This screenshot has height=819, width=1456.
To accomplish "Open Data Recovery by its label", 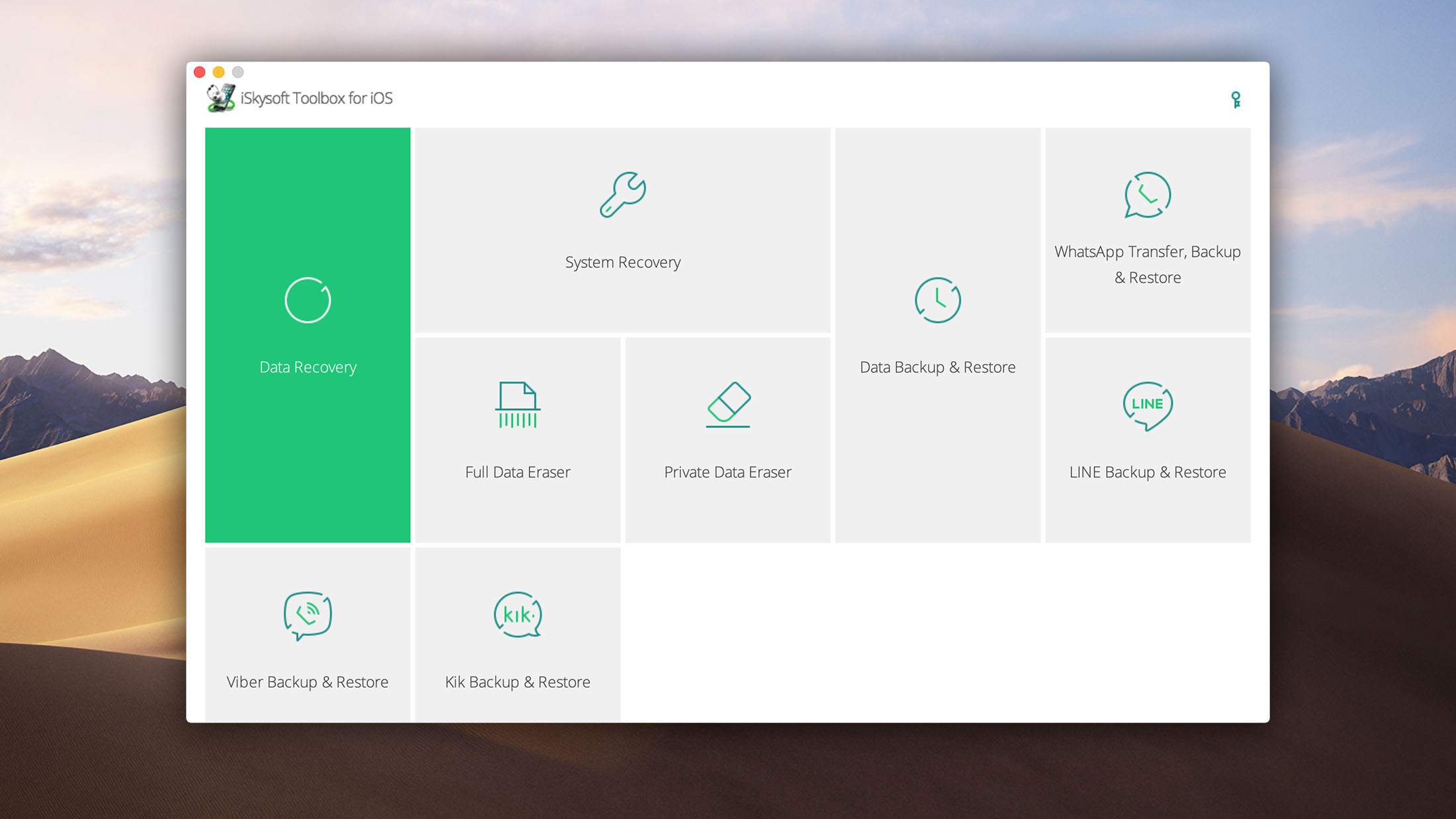I will click(x=308, y=367).
